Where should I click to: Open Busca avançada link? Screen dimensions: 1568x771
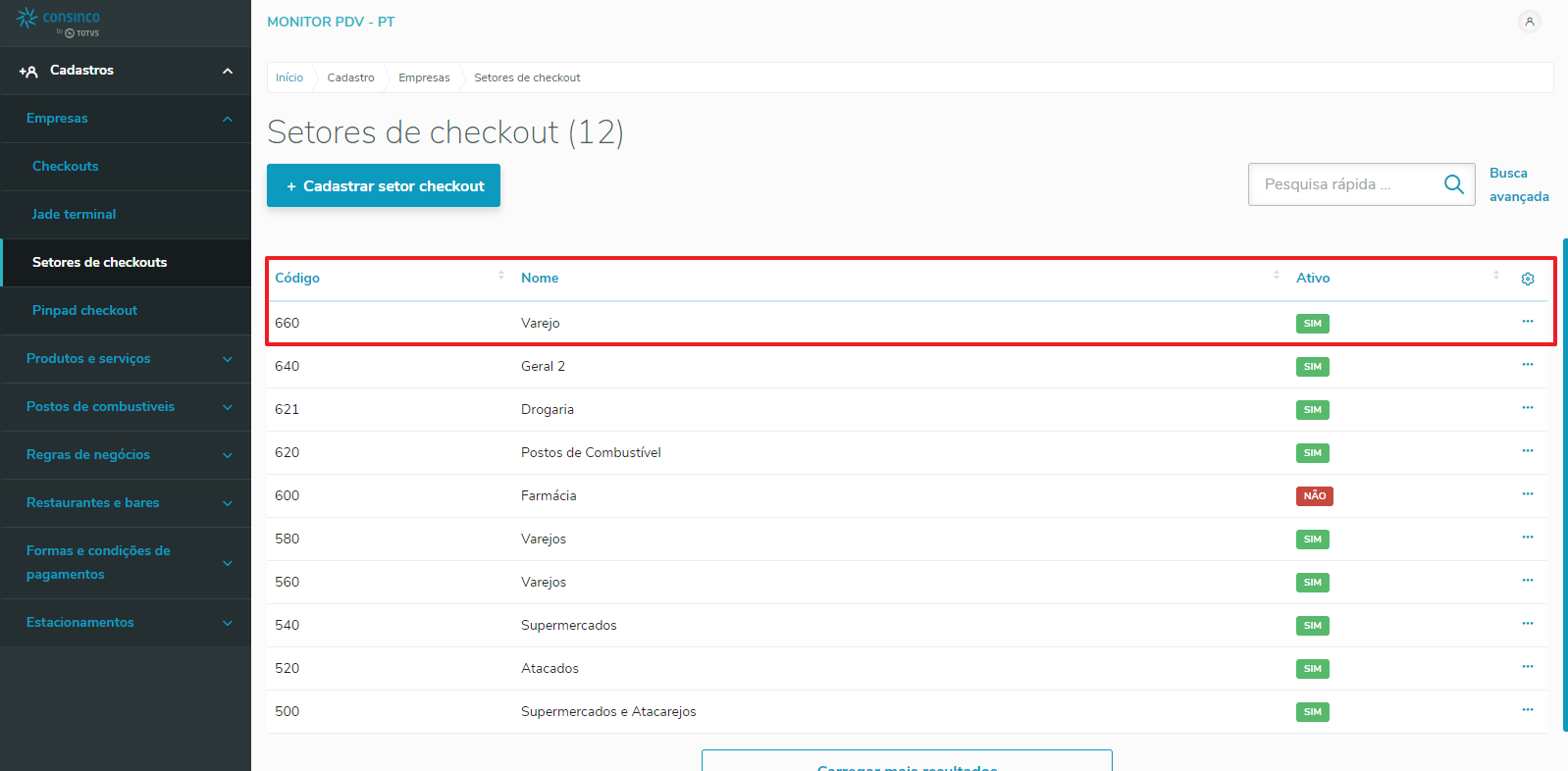click(1518, 184)
